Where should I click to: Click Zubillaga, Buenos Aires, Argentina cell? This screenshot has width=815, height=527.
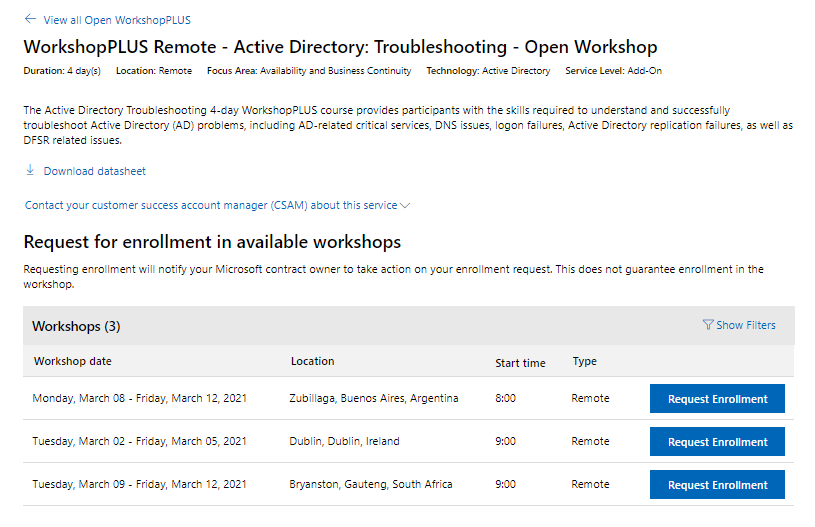[x=374, y=398]
